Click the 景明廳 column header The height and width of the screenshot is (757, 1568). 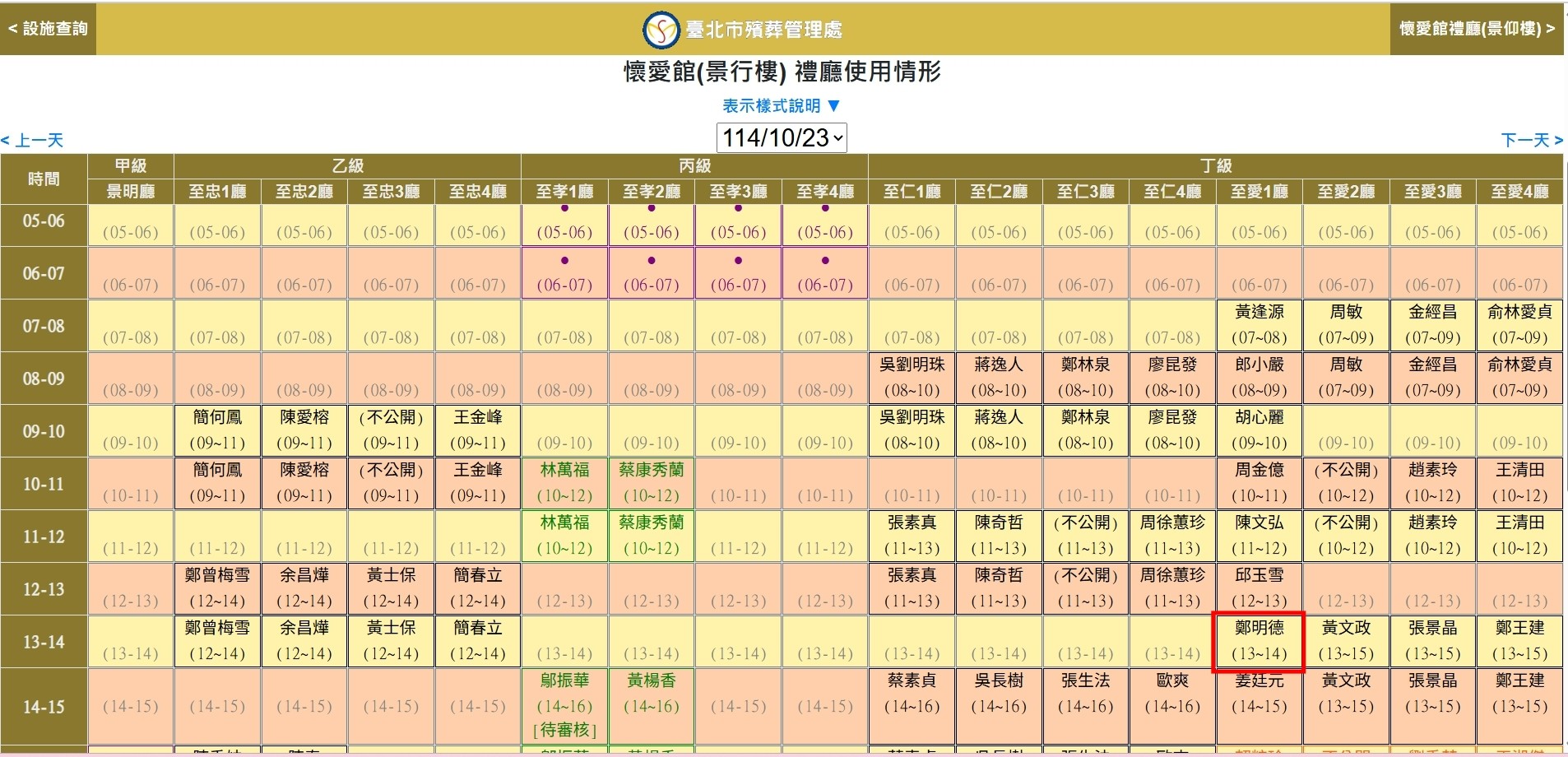point(130,192)
